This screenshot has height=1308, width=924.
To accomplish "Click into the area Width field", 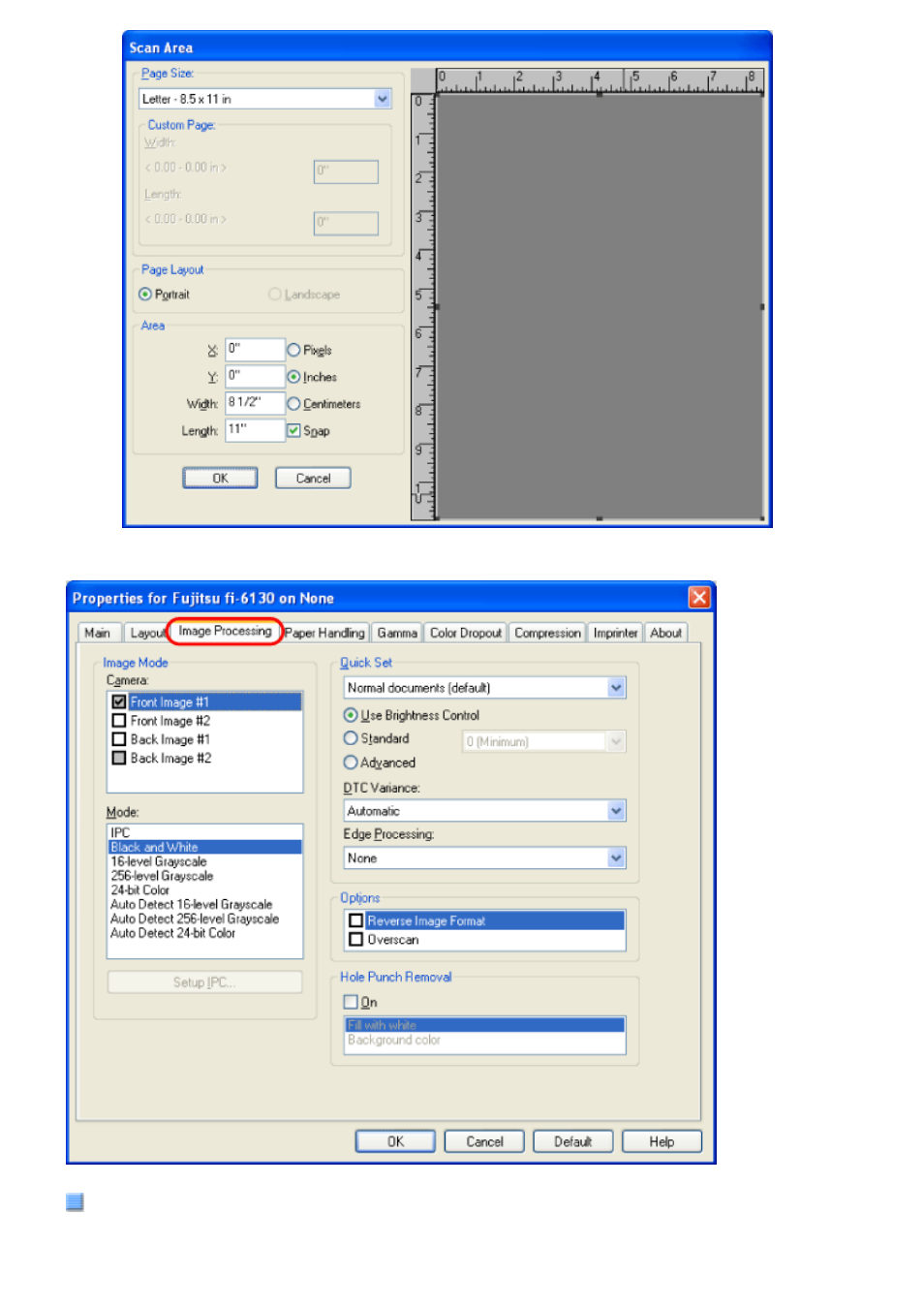I will [255, 403].
